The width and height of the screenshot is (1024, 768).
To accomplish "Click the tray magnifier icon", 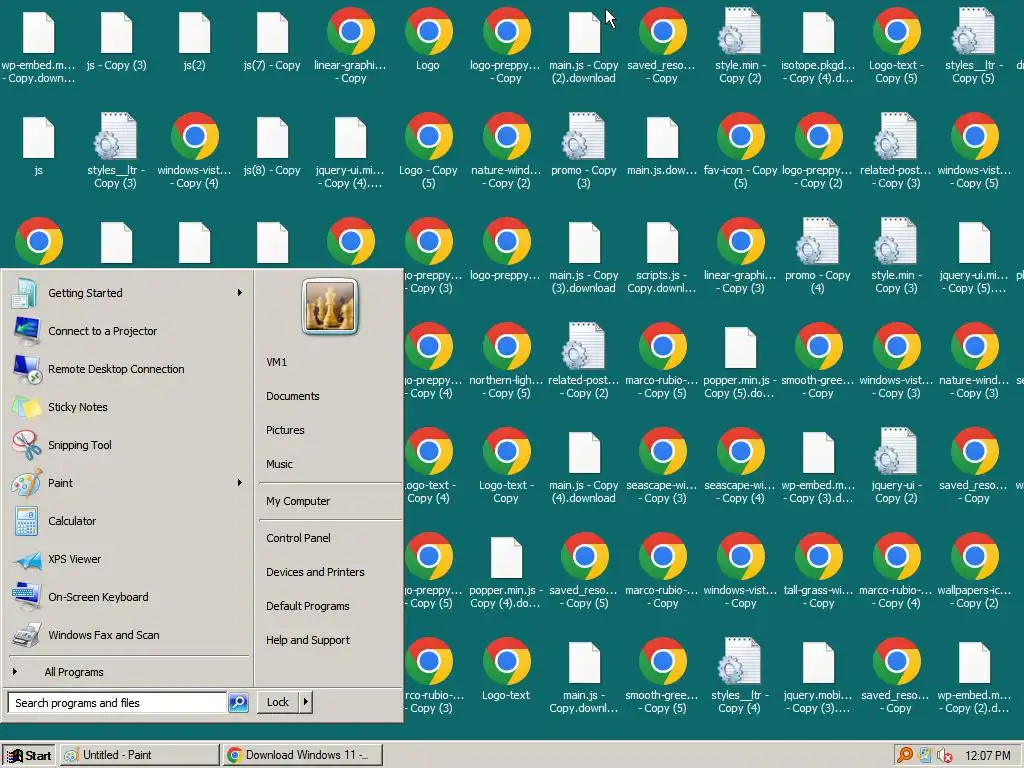I will pyautogui.click(x=904, y=755).
